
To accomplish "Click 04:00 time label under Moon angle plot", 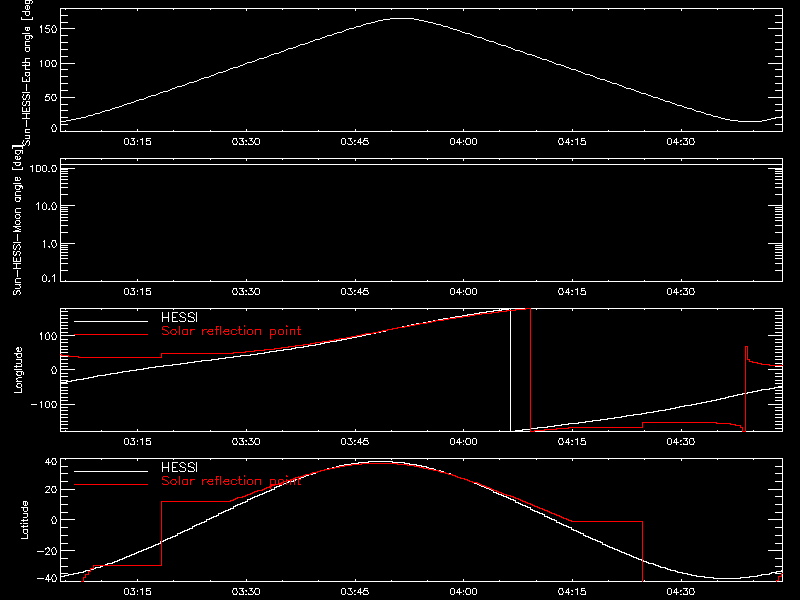I will [x=463, y=292].
